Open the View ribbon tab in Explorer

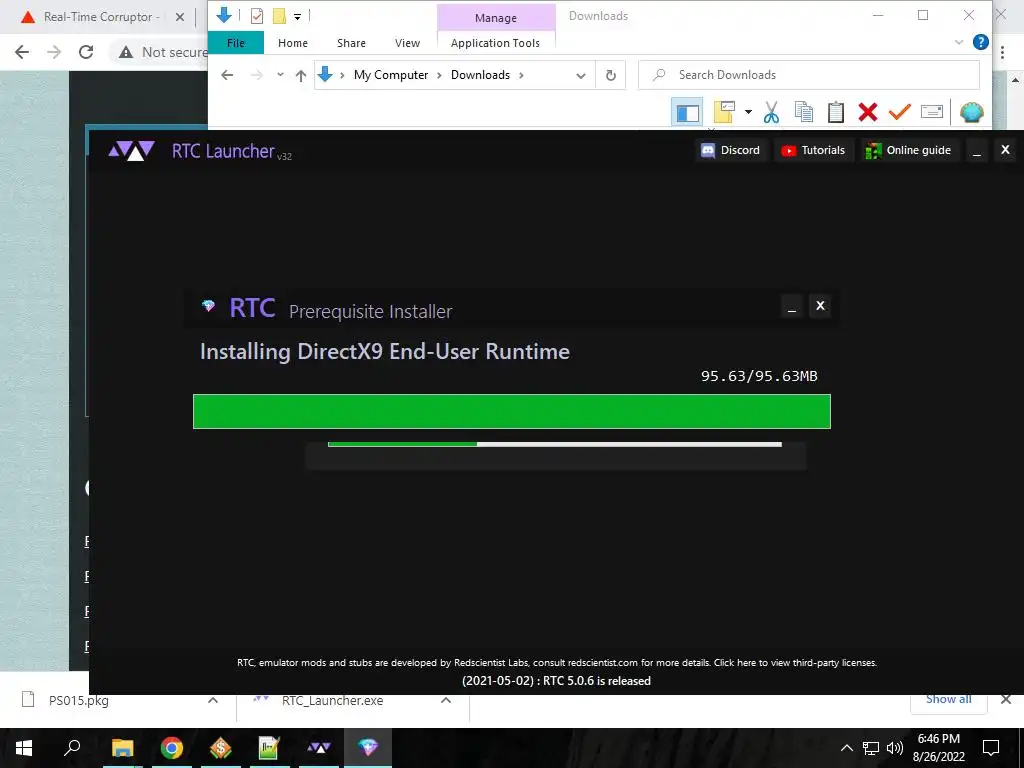tap(408, 43)
